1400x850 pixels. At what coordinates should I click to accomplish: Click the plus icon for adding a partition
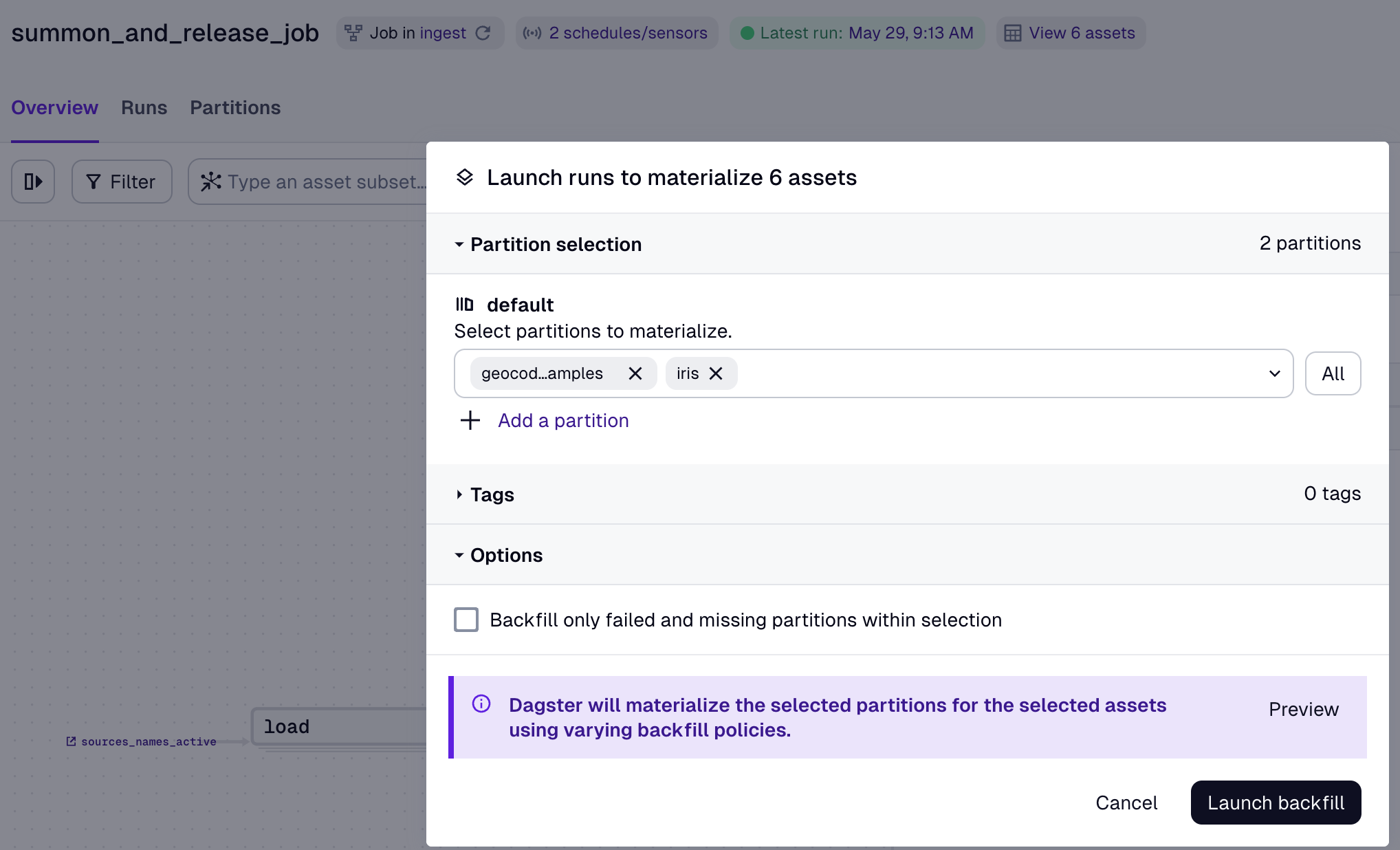470,420
